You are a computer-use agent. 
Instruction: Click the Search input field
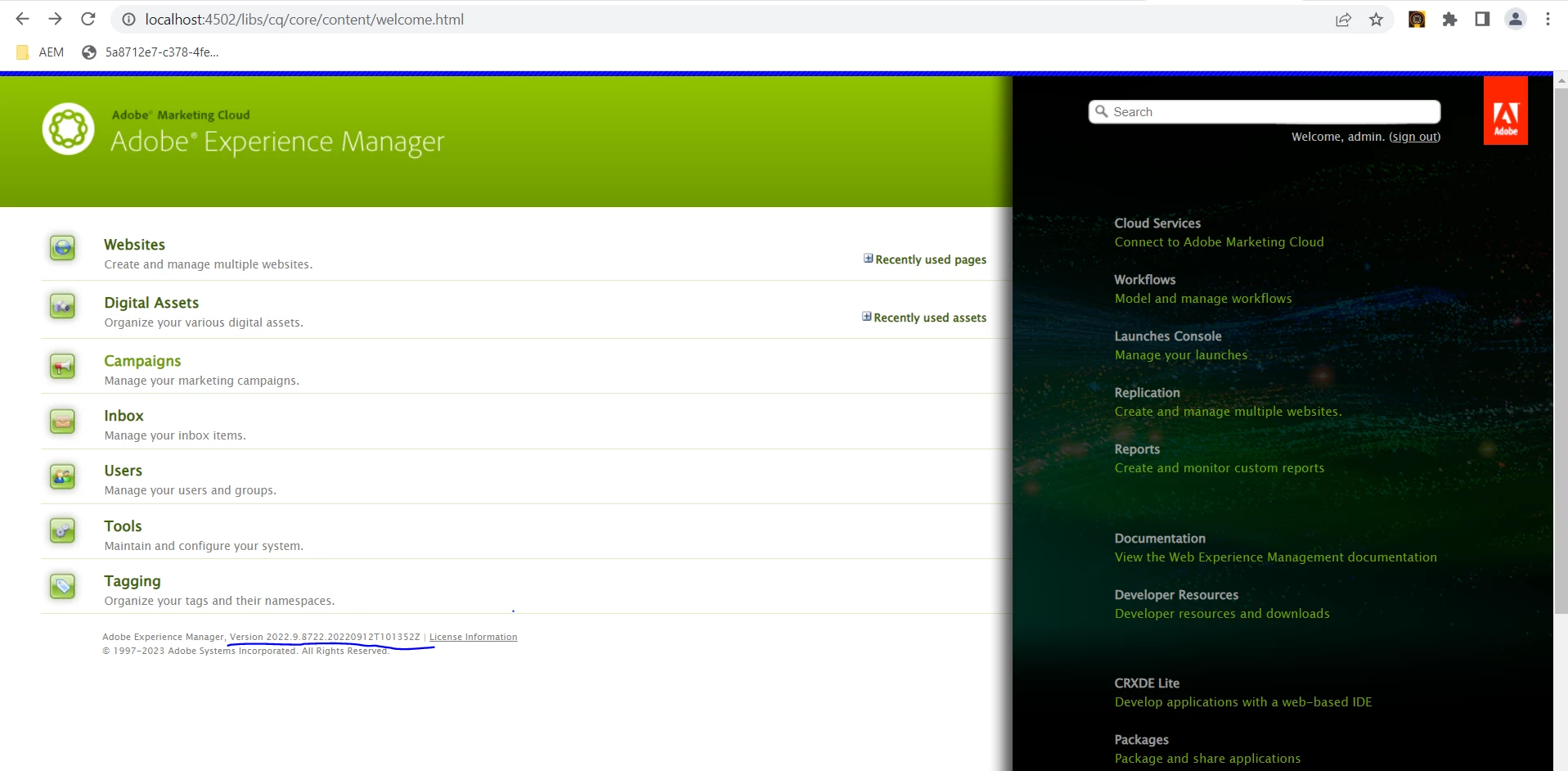click(x=1265, y=111)
